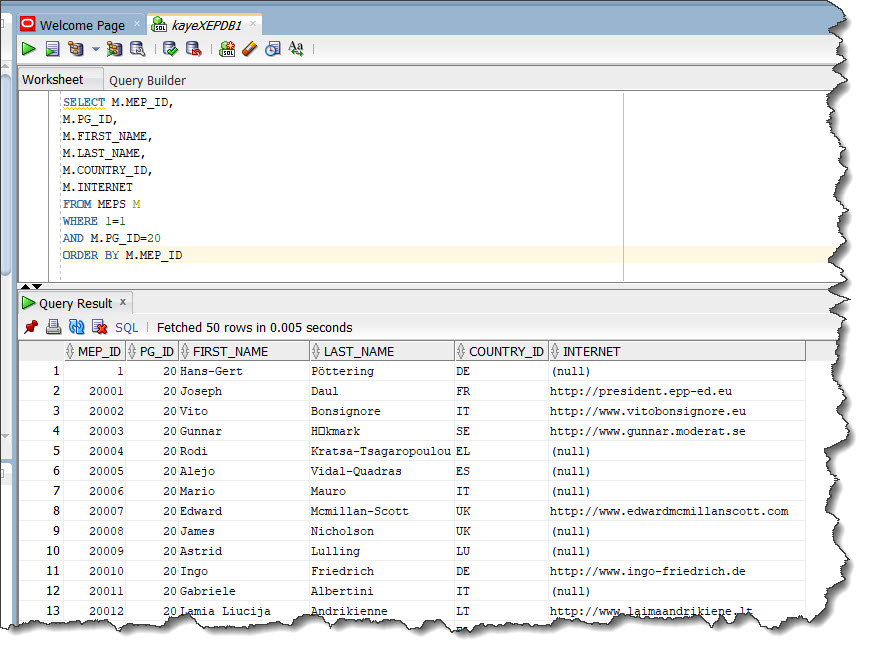Open the SQL Tuning Advisor icon
The width and height of the screenshot is (871, 655).
(137, 49)
